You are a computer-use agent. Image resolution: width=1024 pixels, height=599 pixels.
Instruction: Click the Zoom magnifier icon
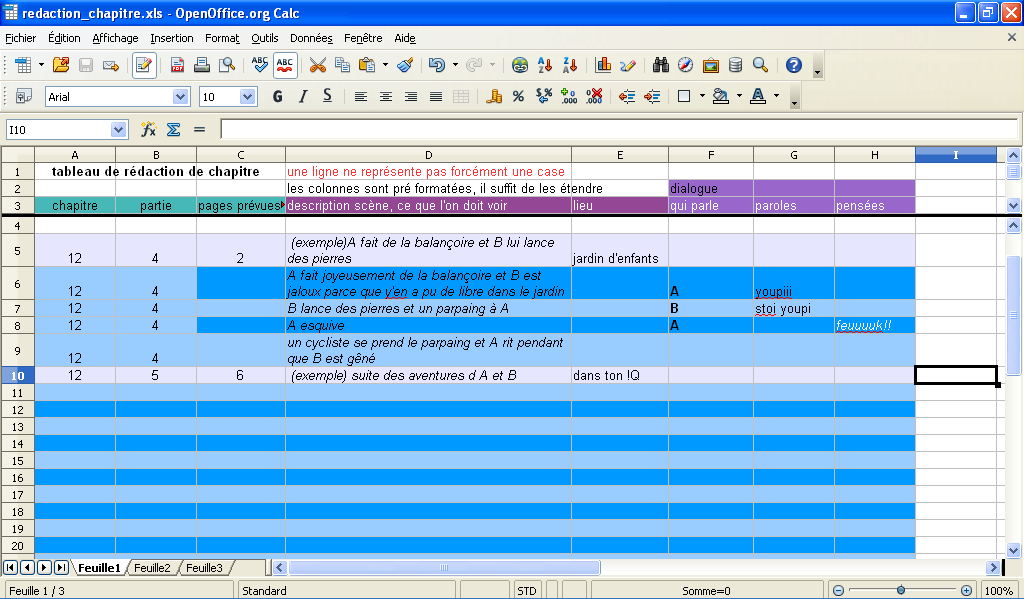click(760, 65)
